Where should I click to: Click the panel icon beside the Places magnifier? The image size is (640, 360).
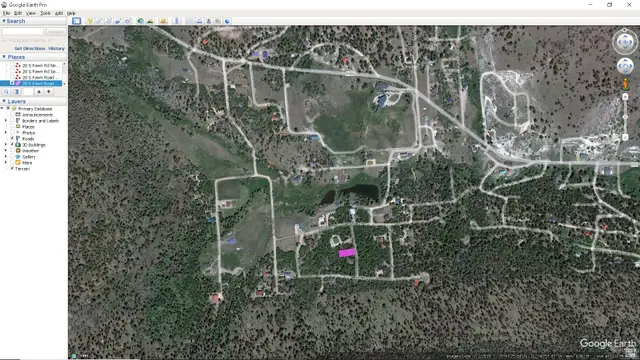pos(16,92)
